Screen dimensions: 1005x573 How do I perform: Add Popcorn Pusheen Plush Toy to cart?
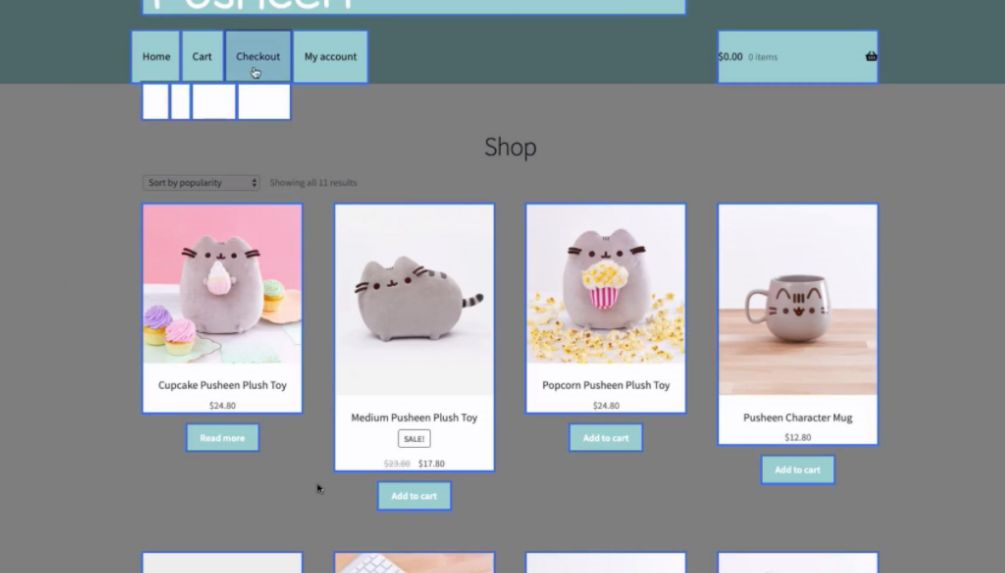pos(606,438)
